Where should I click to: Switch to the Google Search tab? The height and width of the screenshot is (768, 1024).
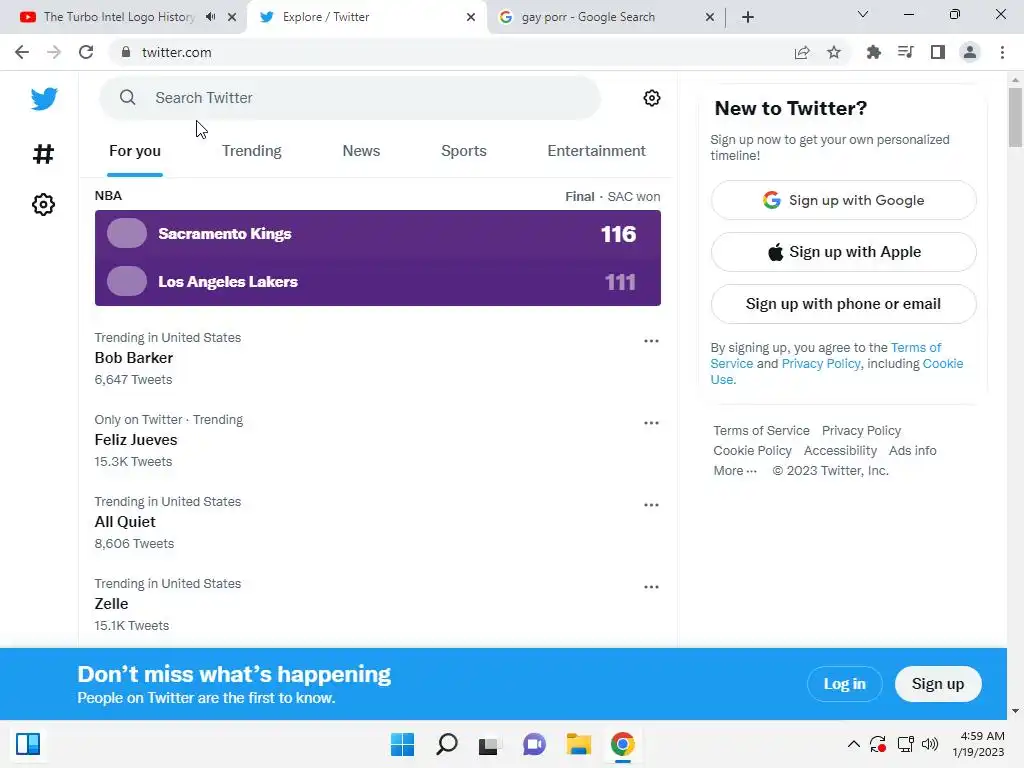tap(588, 17)
